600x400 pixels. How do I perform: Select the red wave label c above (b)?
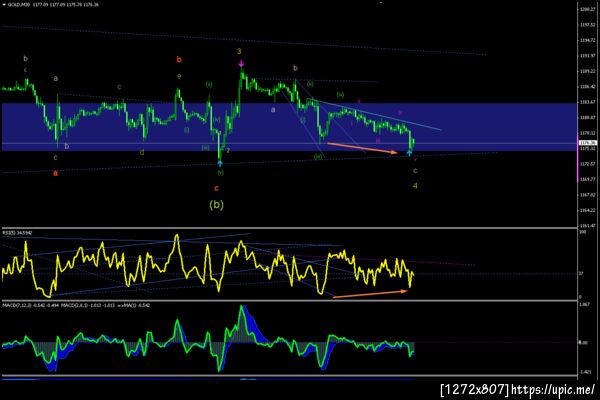tap(216, 188)
